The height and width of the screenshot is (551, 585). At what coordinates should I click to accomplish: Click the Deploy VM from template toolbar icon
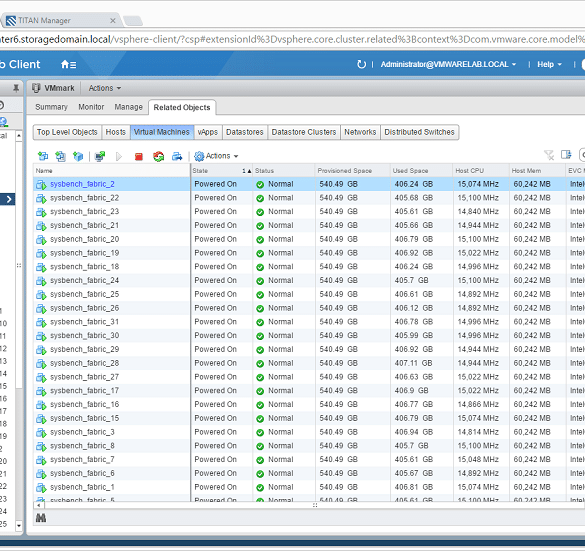tap(60, 156)
